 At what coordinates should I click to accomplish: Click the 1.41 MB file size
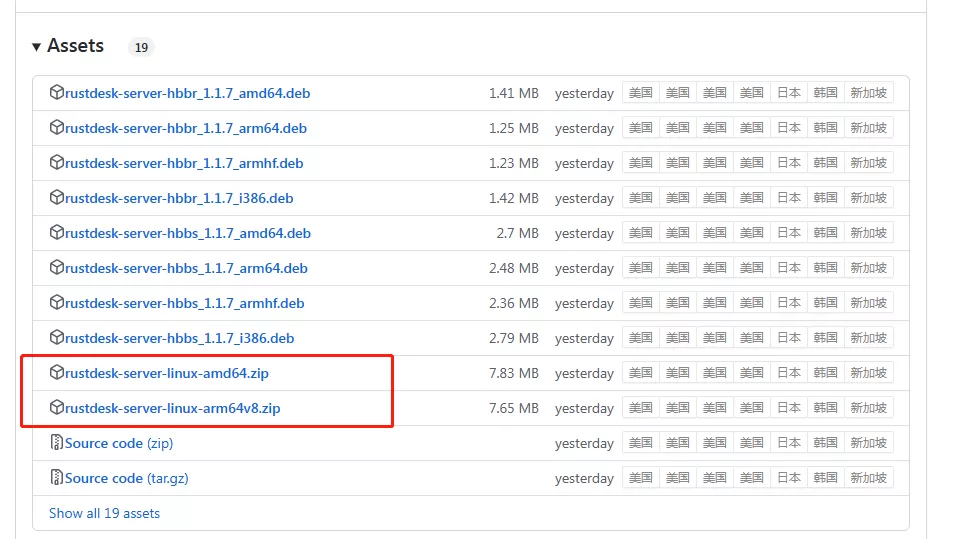(x=513, y=93)
